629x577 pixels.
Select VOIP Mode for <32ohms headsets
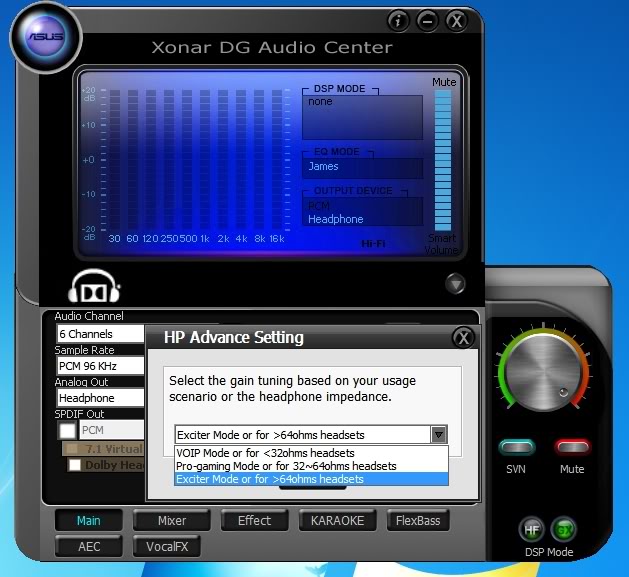tap(311, 453)
